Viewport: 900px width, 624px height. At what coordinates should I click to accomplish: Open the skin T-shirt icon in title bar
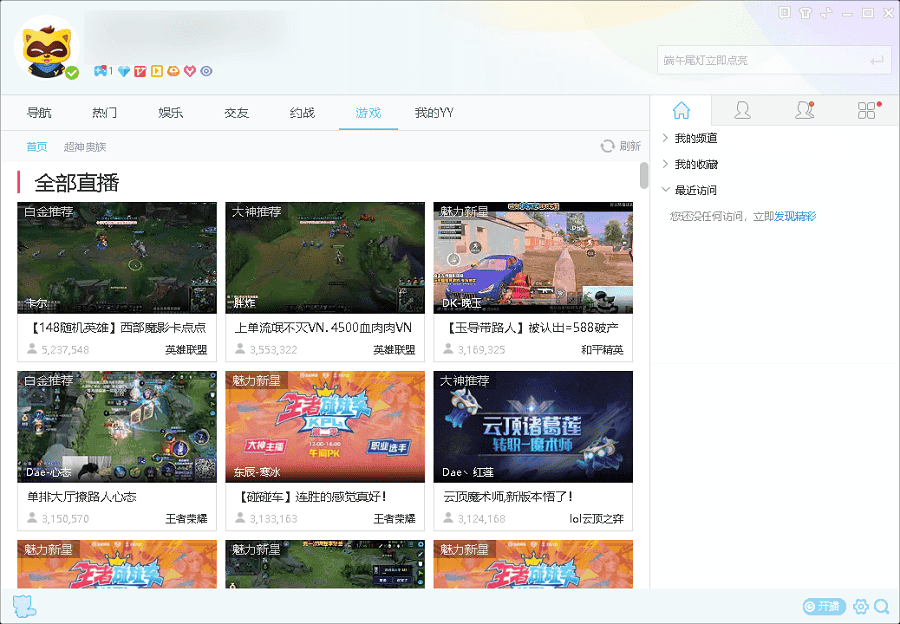805,13
